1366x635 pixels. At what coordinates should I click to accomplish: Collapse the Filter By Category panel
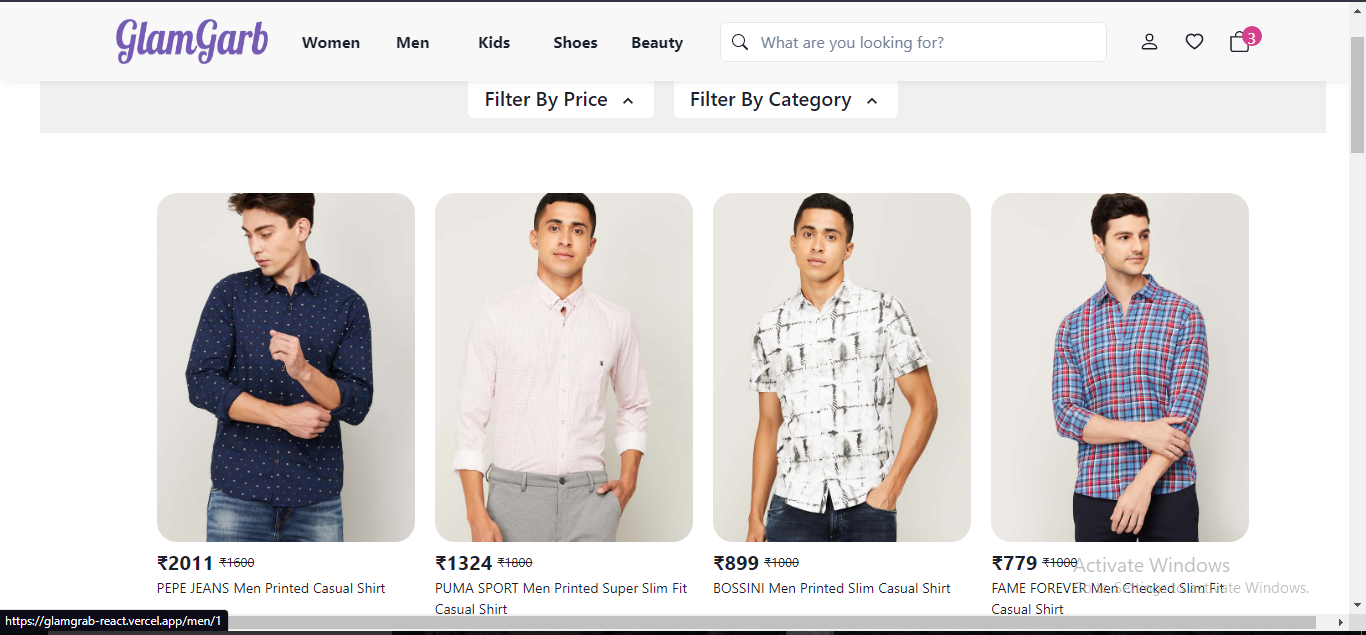[785, 99]
